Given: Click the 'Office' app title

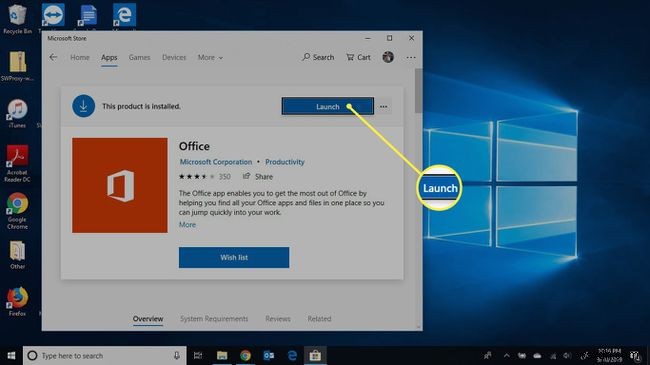Looking at the screenshot, I should [x=194, y=146].
